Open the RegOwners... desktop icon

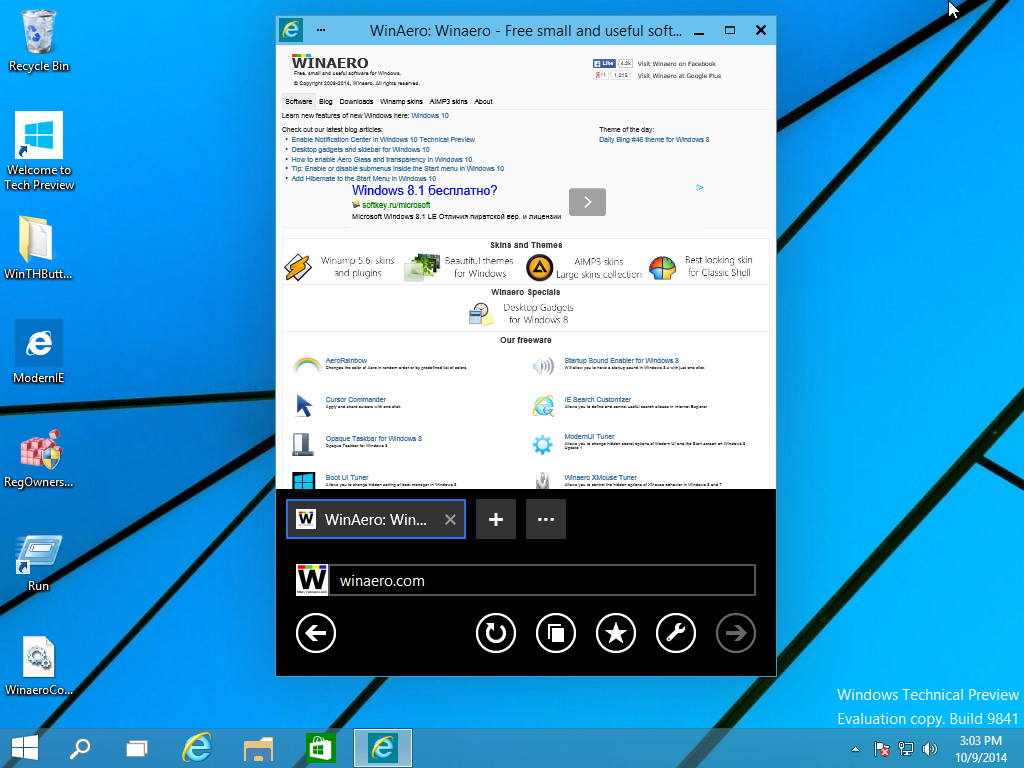(39, 458)
